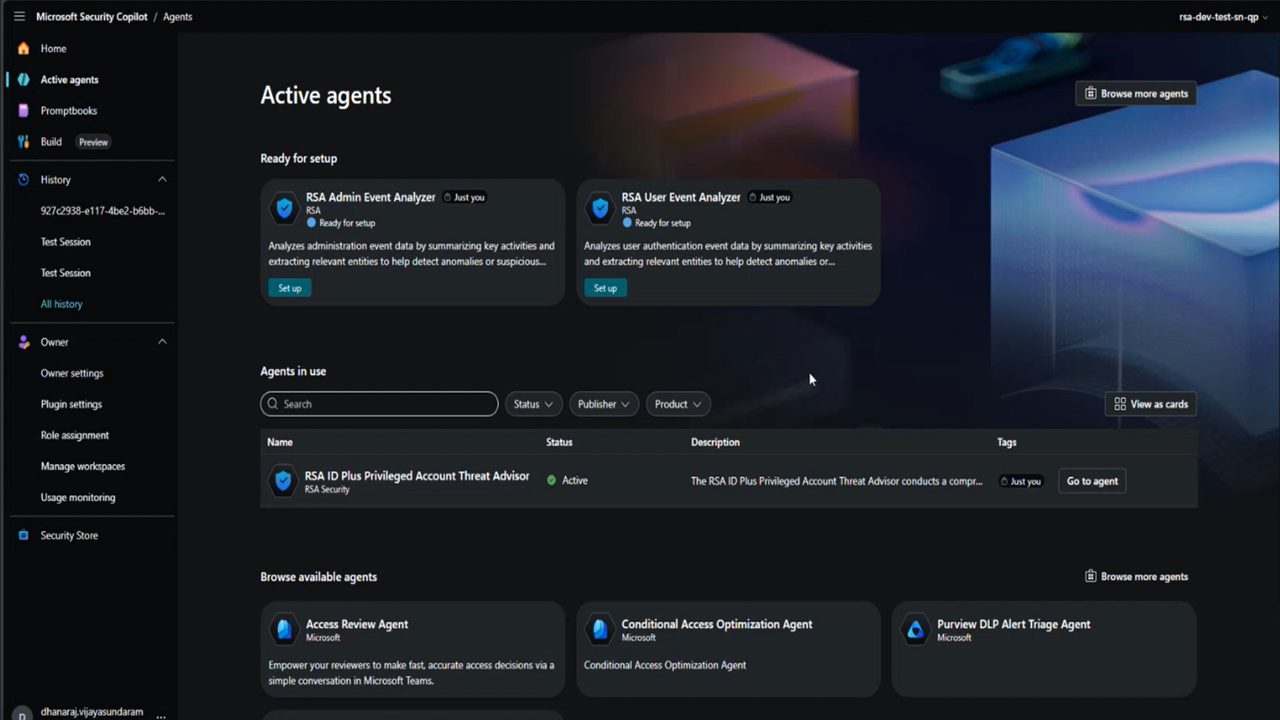Click RSA Admin Event Analyzer shield icon
The image size is (1280, 720).
point(284,208)
